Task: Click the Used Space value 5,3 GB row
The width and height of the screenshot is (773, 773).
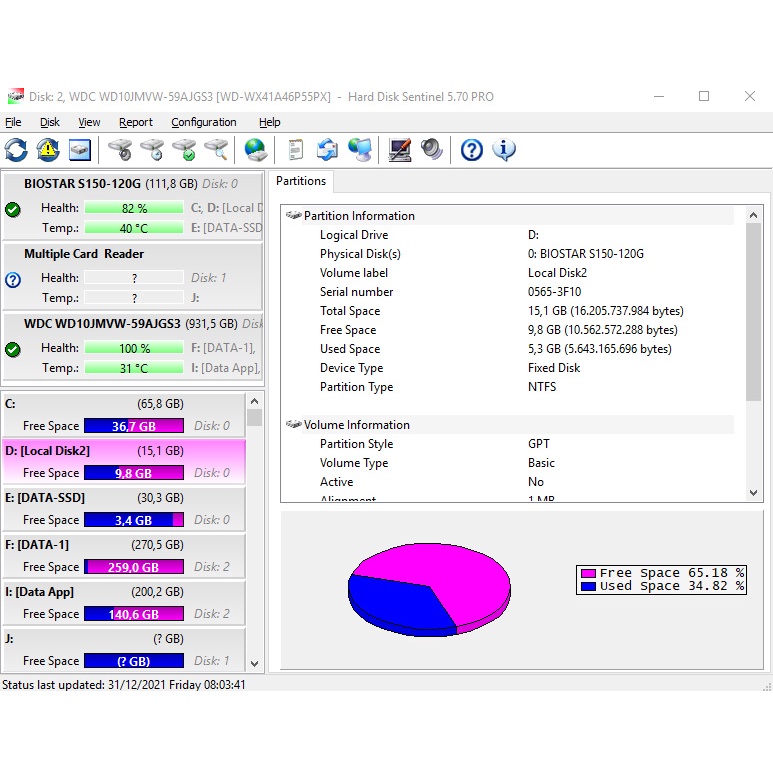Action: click(x=599, y=349)
